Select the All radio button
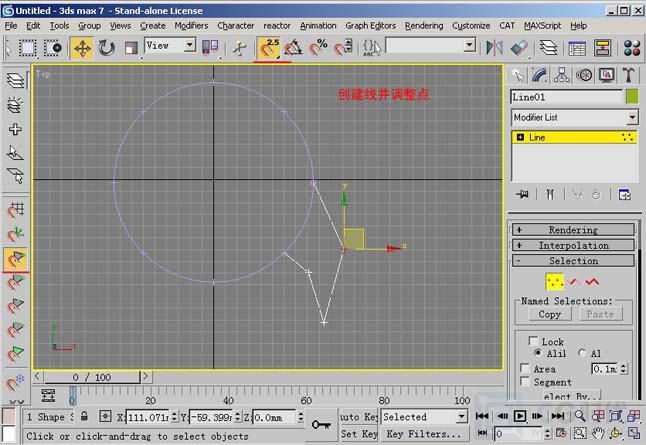This screenshot has width=646, height=445. click(582, 353)
